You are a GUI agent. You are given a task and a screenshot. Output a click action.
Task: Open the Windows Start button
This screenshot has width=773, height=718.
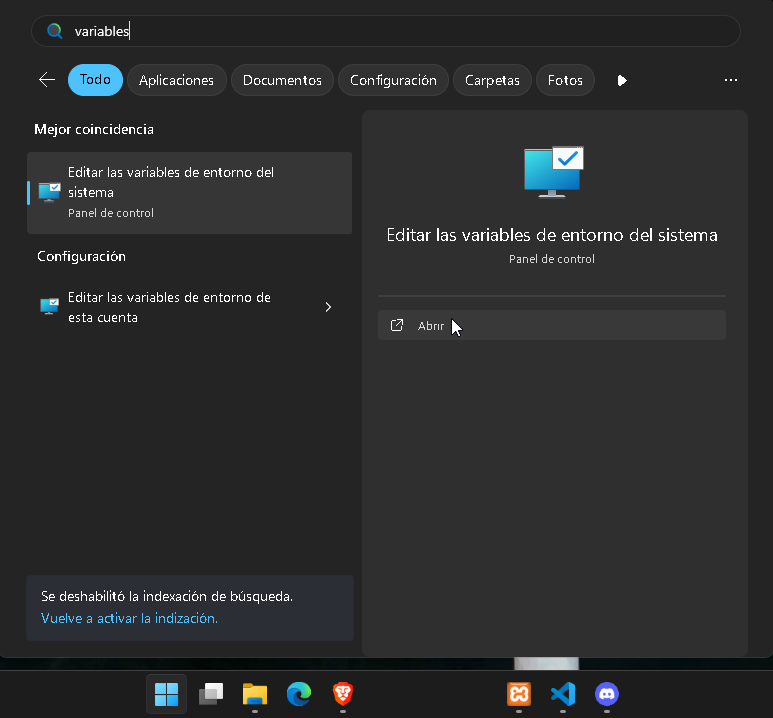click(x=167, y=694)
